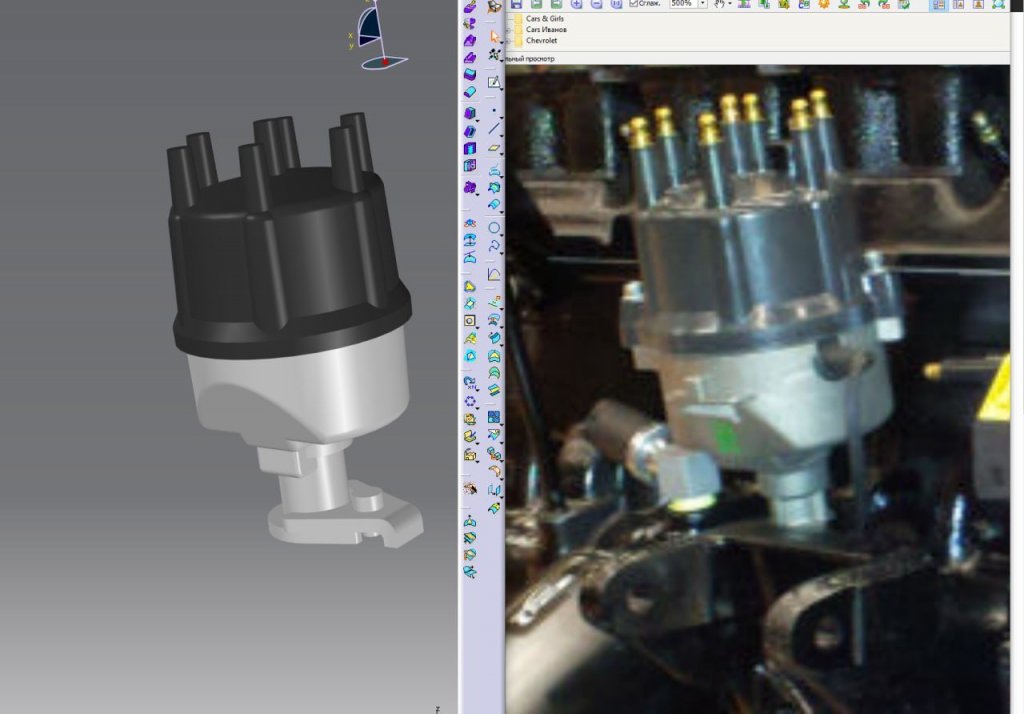Toggle the Сглаж. smoothing checkbox

[x=634, y=5]
